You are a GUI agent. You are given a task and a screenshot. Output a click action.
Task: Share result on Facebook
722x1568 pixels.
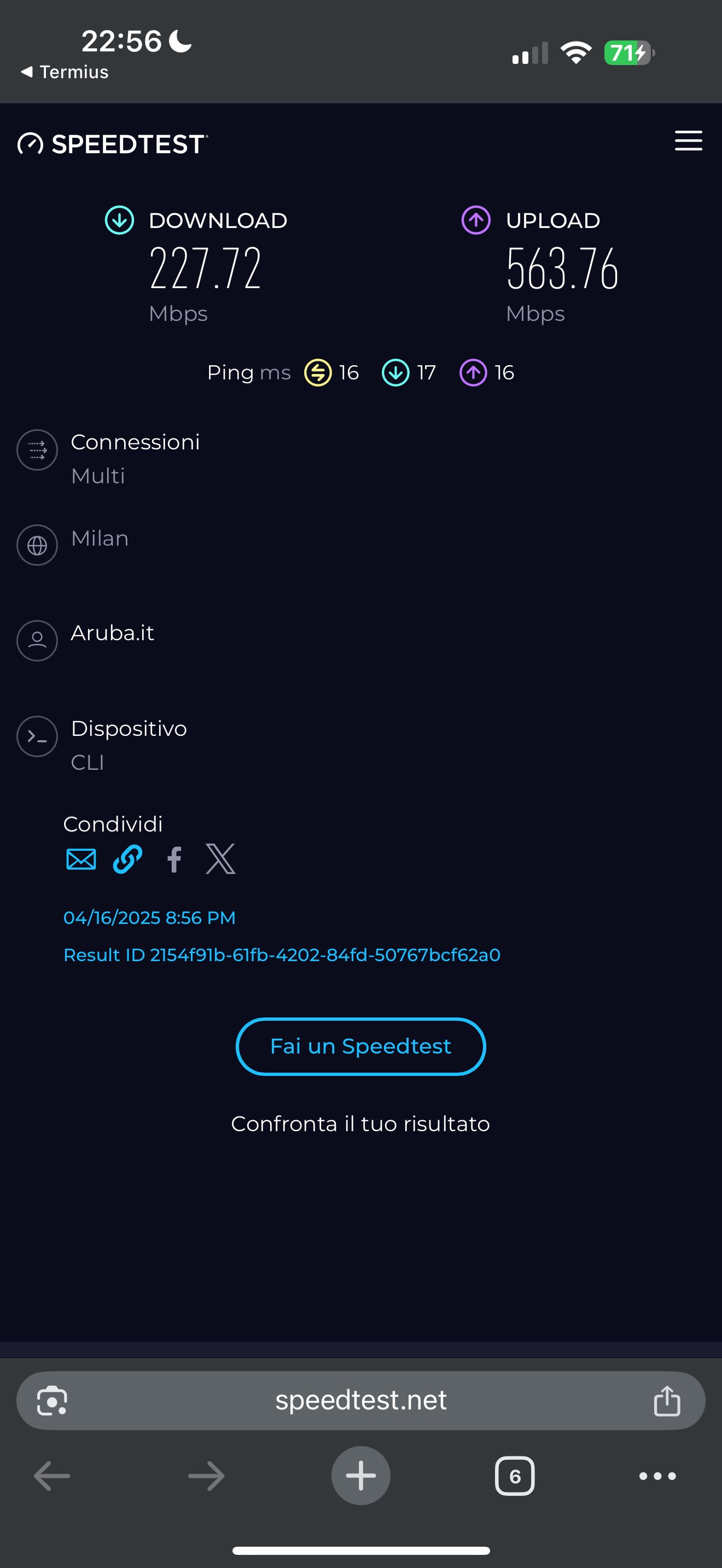click(174, 859)
